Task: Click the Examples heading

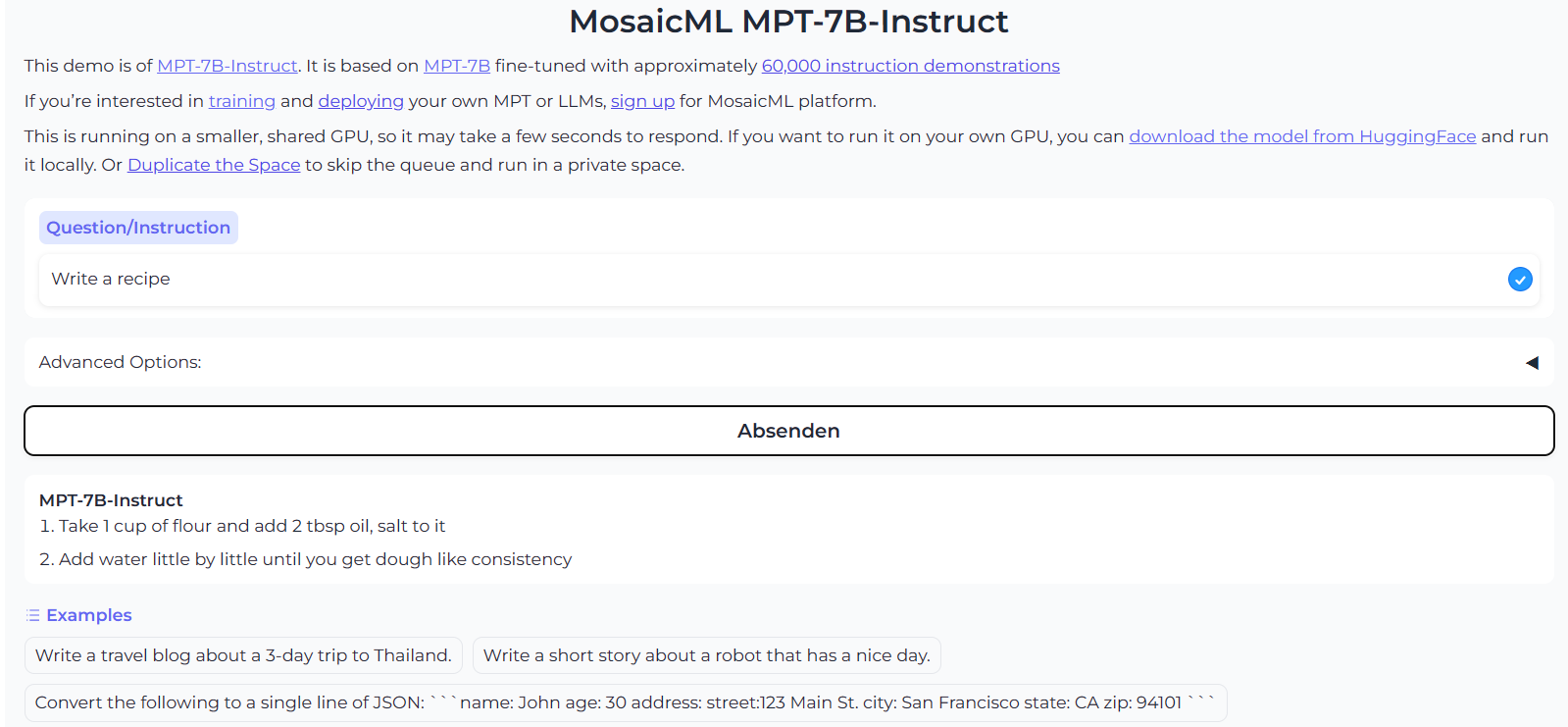Action: click(89, 615)
